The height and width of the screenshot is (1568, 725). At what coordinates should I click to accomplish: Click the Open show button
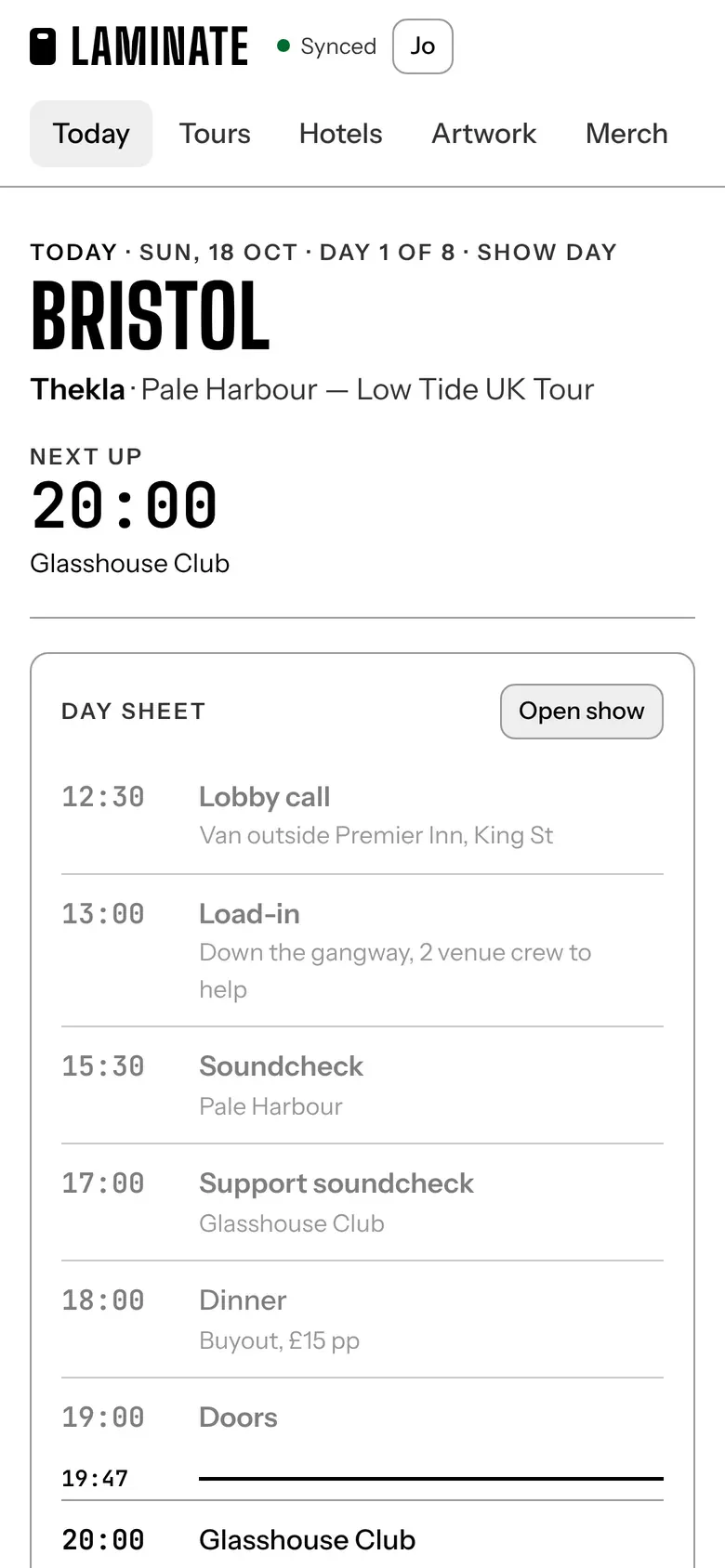tap(582, 712)
